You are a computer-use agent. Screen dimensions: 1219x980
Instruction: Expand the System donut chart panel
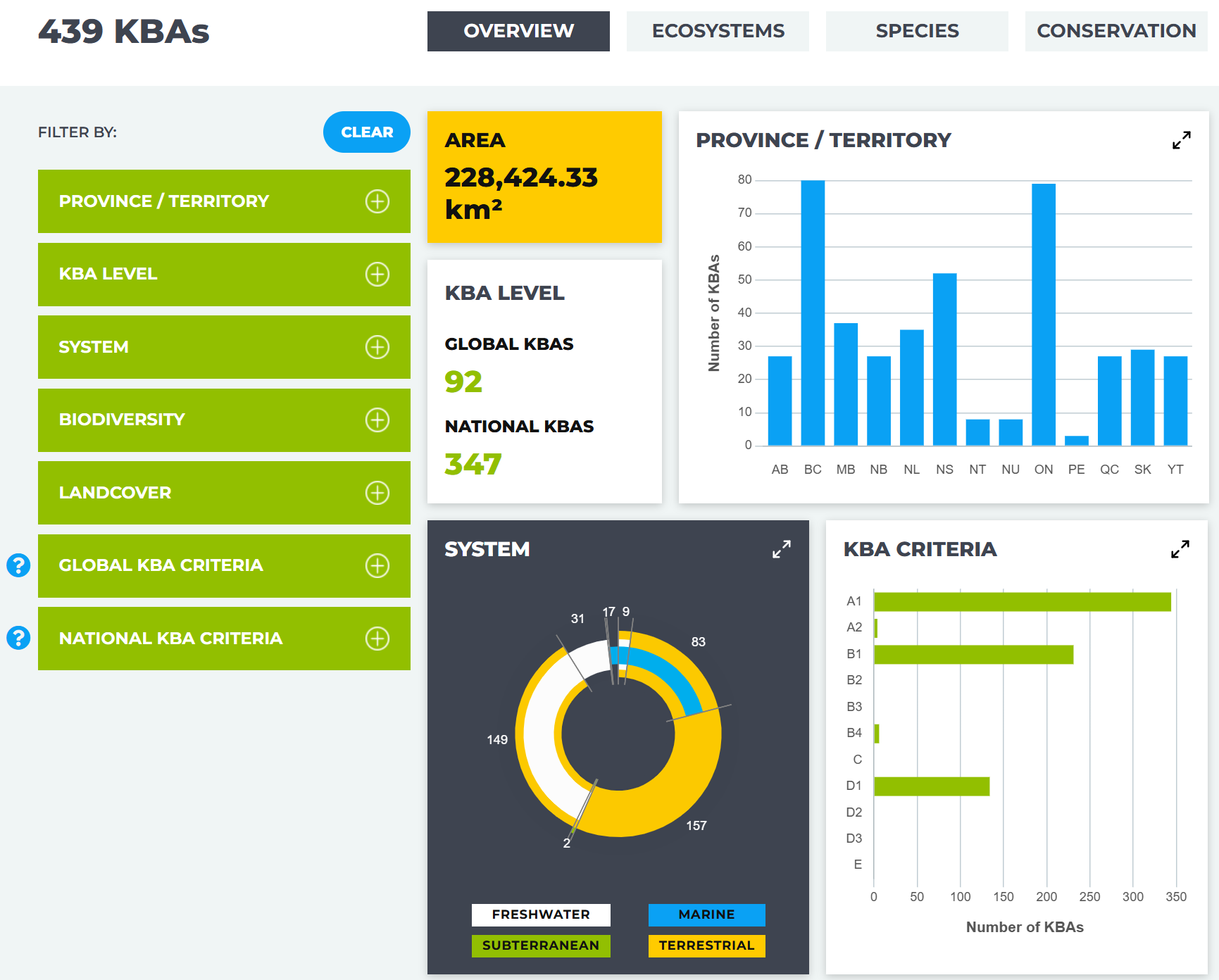tap(781, 549)
